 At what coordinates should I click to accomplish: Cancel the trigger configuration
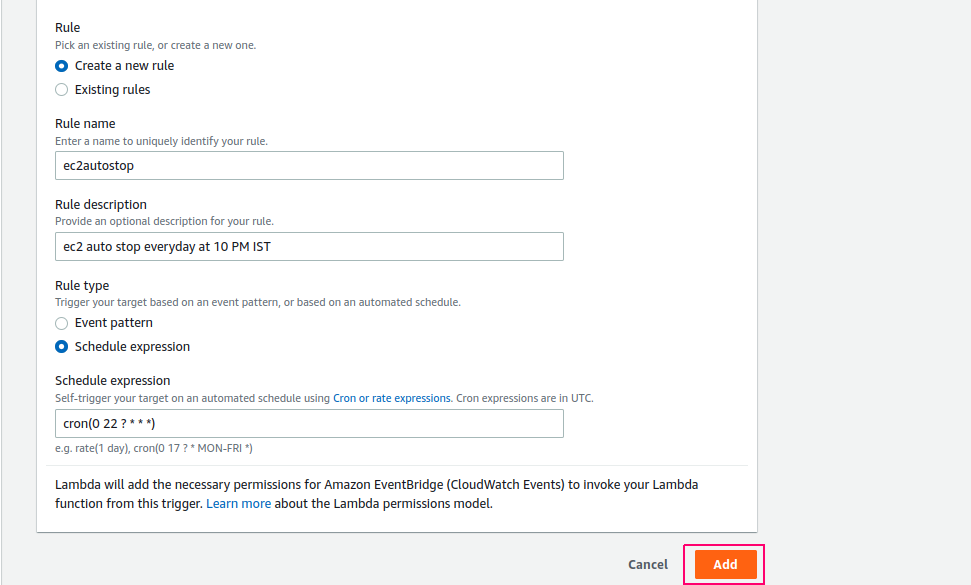pos(648,565)
